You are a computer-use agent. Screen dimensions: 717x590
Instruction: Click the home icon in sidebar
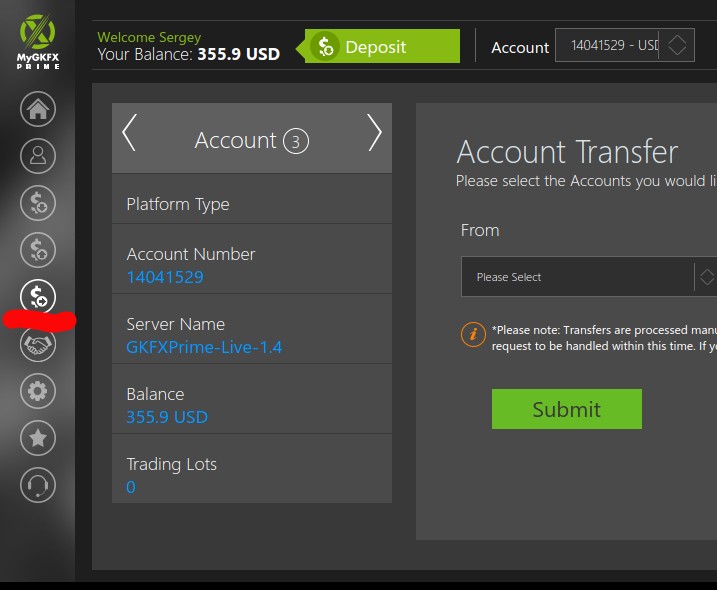tap(38, 108)
